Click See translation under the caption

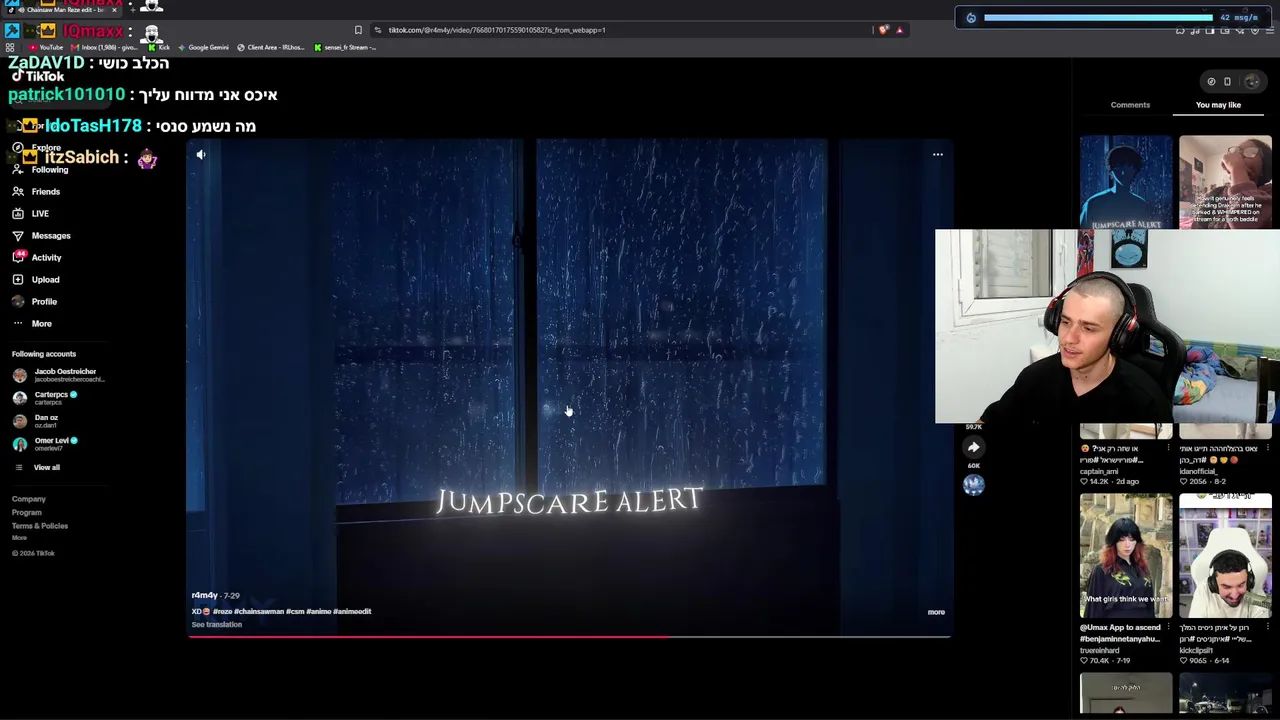click(217, 625)
